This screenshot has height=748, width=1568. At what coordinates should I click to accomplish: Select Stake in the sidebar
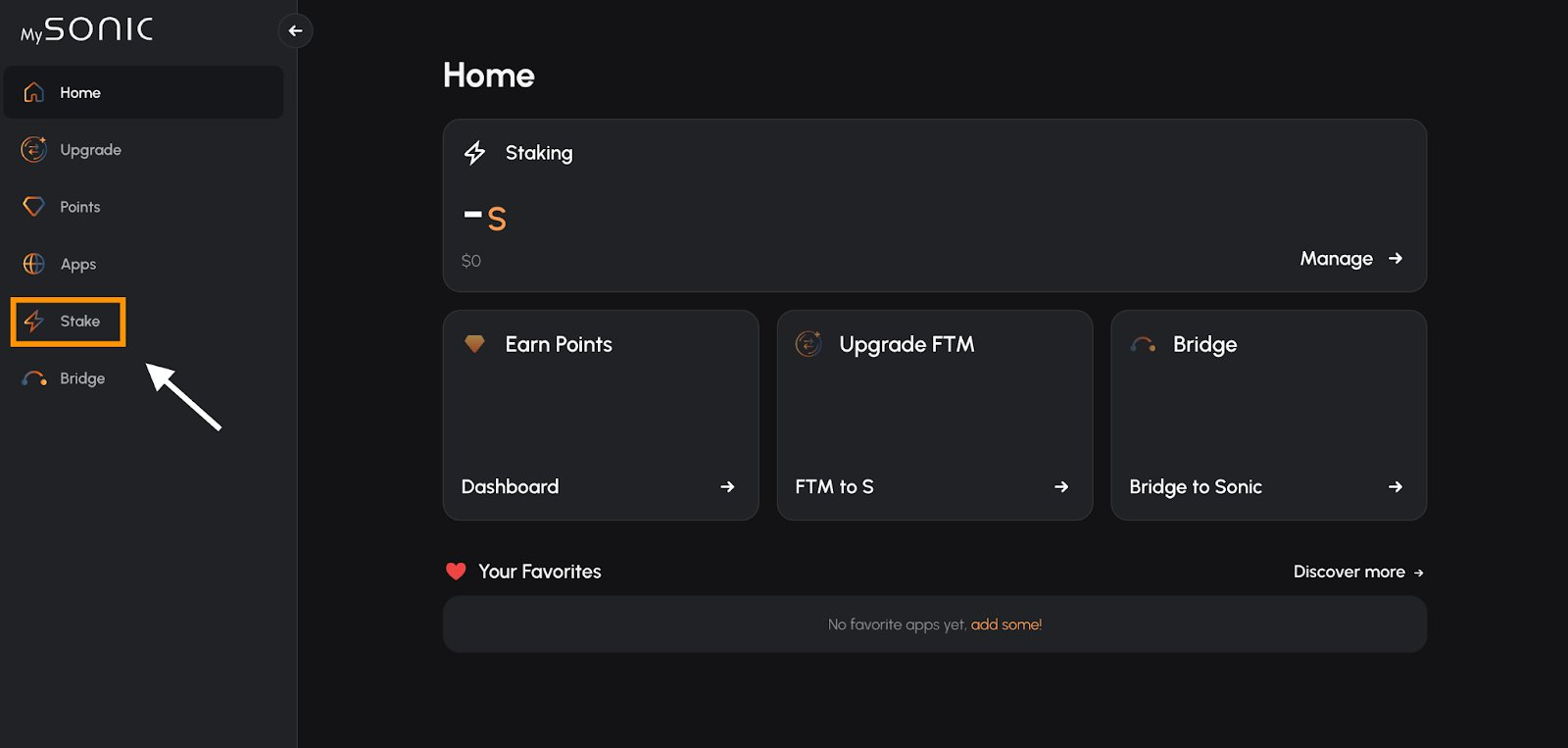pyautogui.click(x=79, y=322)
